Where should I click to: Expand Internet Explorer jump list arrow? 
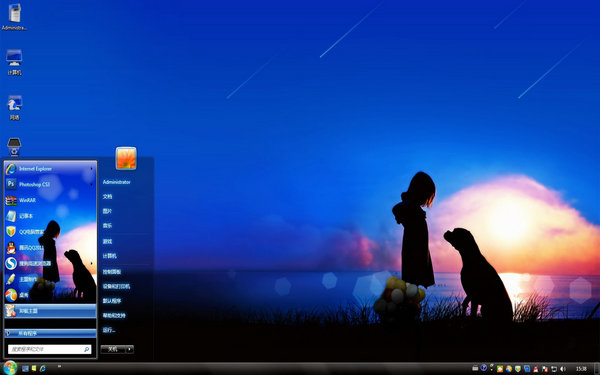point(91,169)
